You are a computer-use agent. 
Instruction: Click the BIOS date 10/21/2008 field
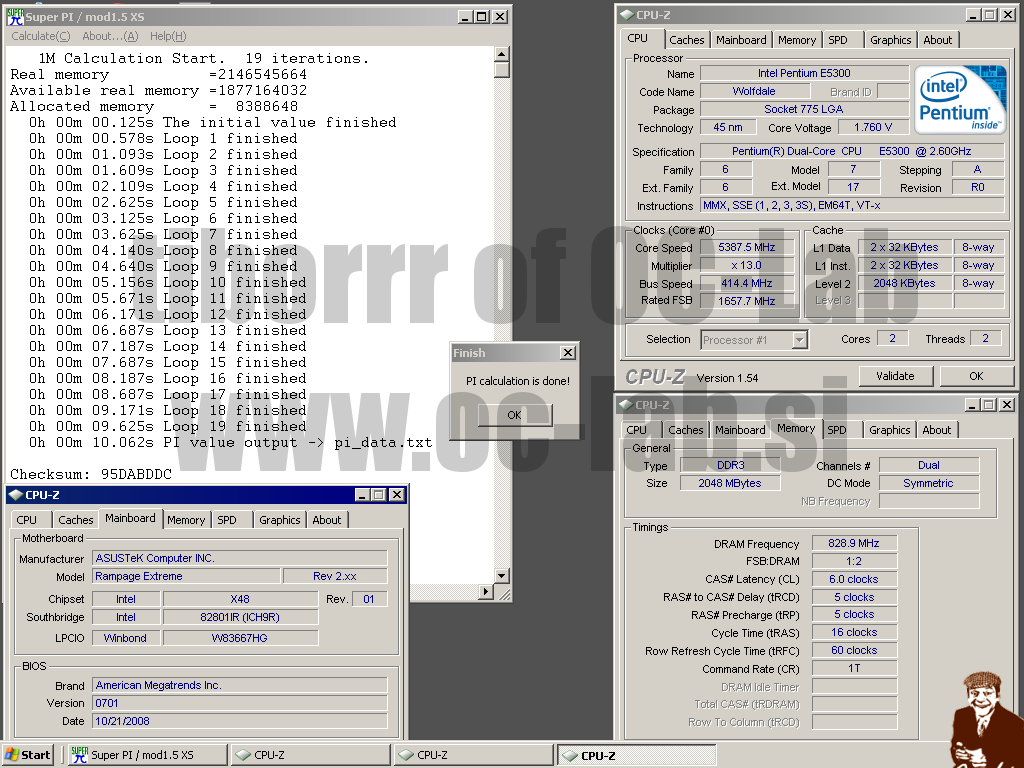[240, 721]
